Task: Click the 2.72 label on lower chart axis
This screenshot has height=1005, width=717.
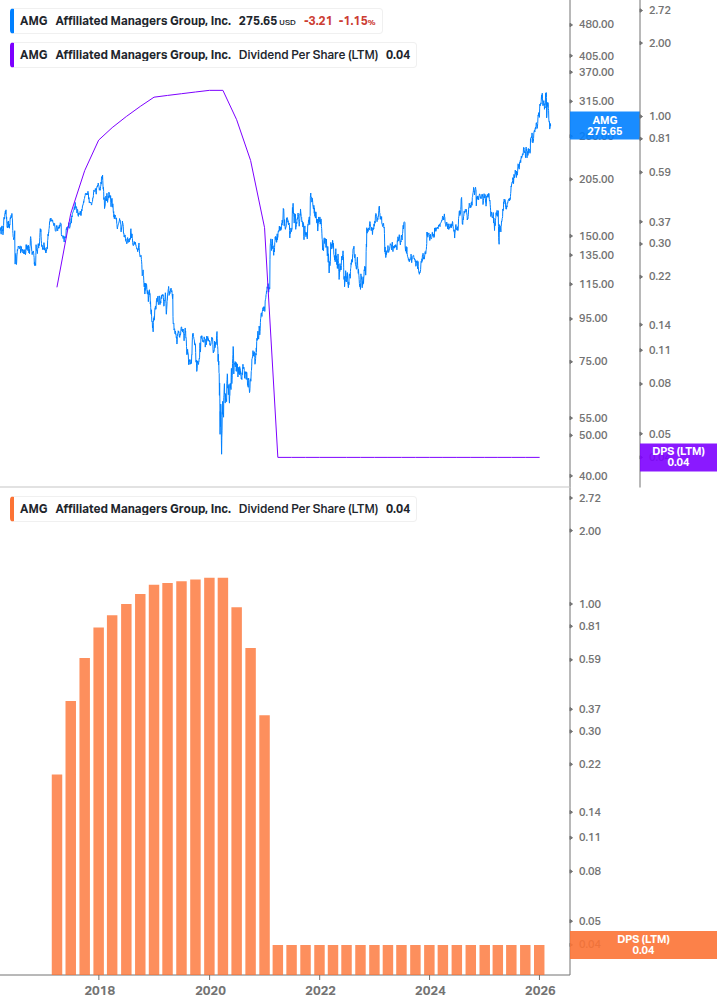Action: [x=589, y=499]
